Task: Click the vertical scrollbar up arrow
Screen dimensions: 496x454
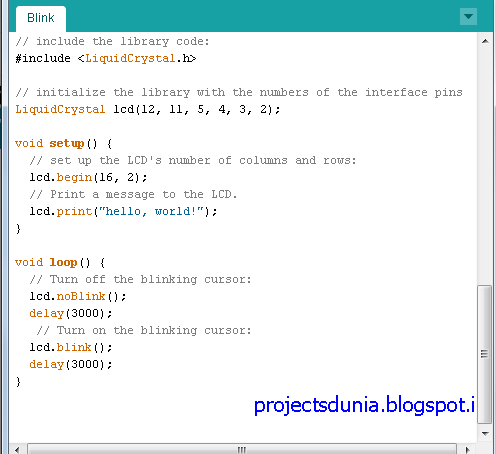Action: pos(485,41)
